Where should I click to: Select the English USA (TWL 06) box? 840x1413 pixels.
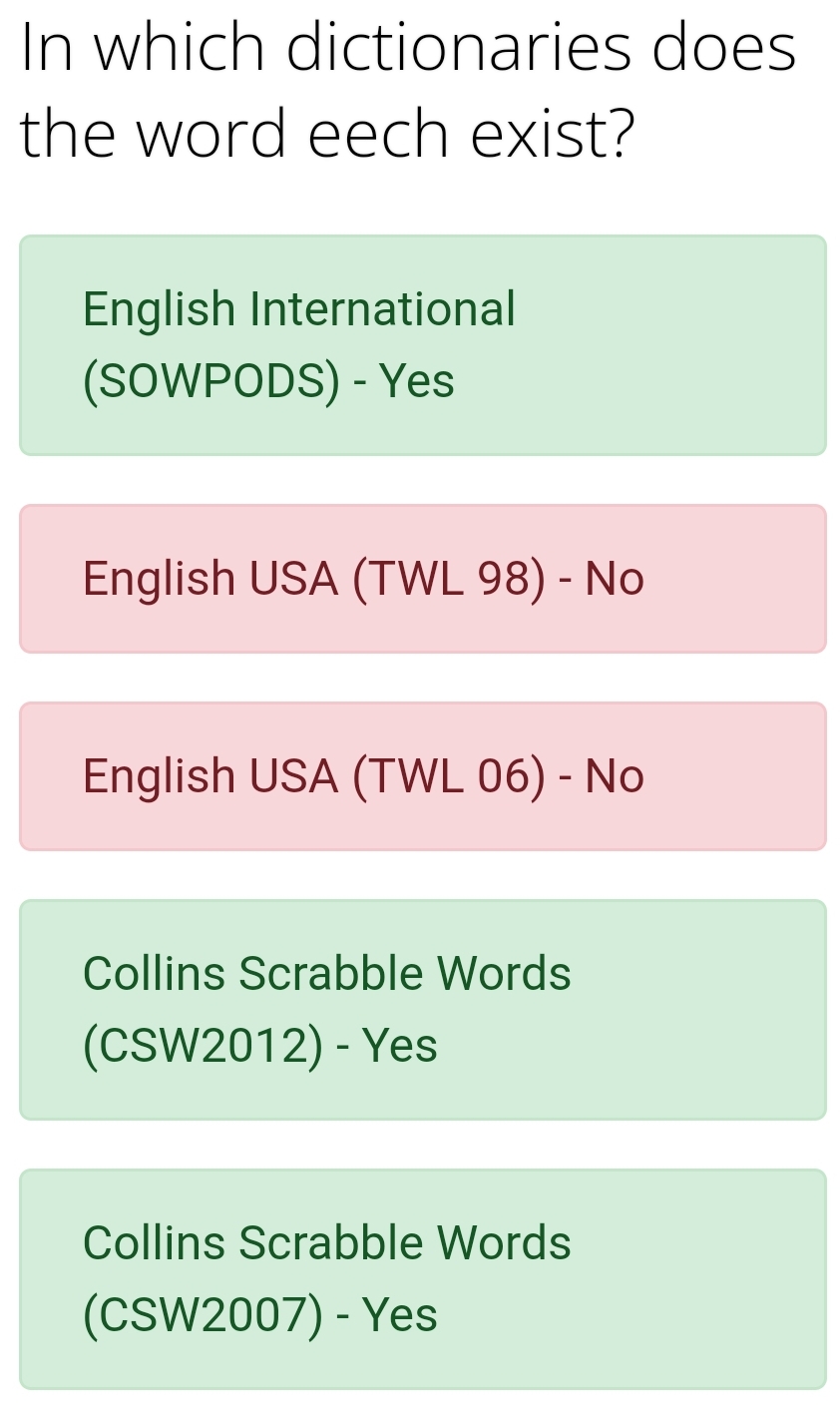point(423,776)
